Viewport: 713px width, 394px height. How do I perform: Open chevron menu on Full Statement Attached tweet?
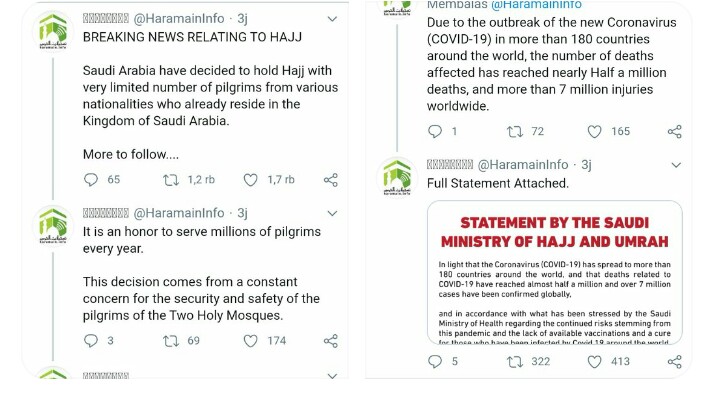(x=676, y=165)
